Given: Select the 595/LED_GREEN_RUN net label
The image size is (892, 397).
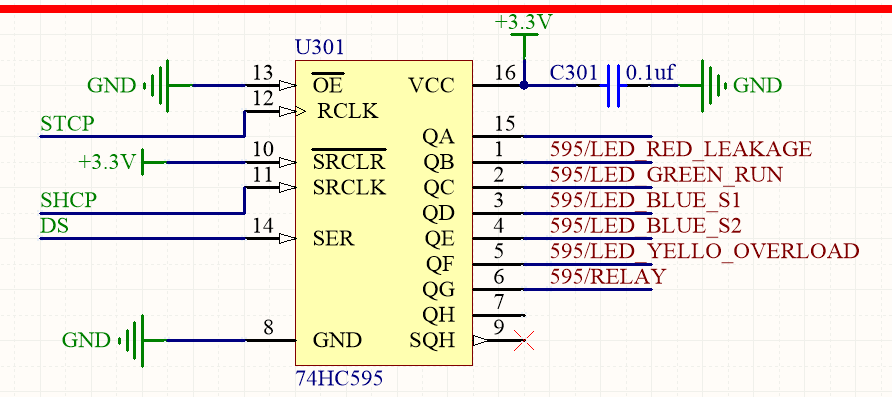Looking at the screenshot, I should pyautogui.click(x=666, y=175).
